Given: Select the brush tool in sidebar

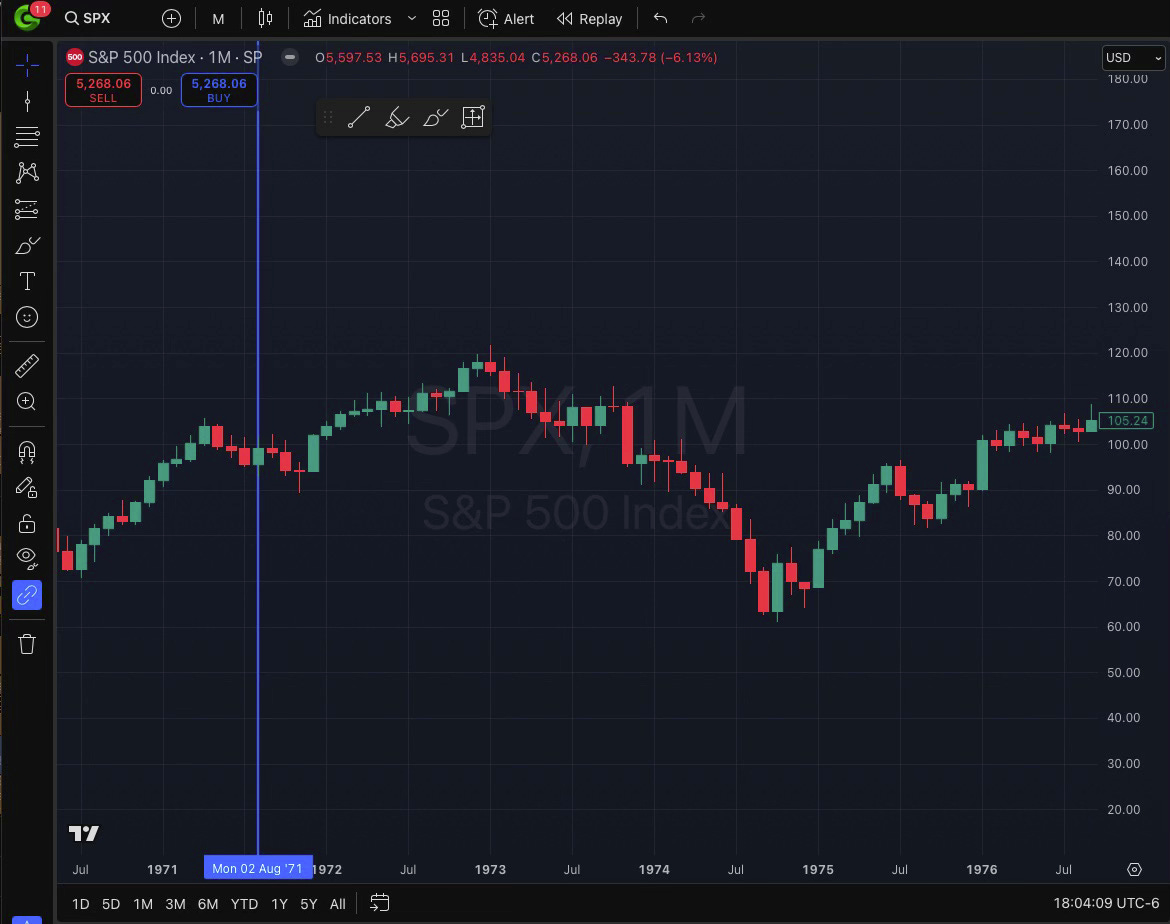Looking at the screenshot, I should (x=27, y=245).
